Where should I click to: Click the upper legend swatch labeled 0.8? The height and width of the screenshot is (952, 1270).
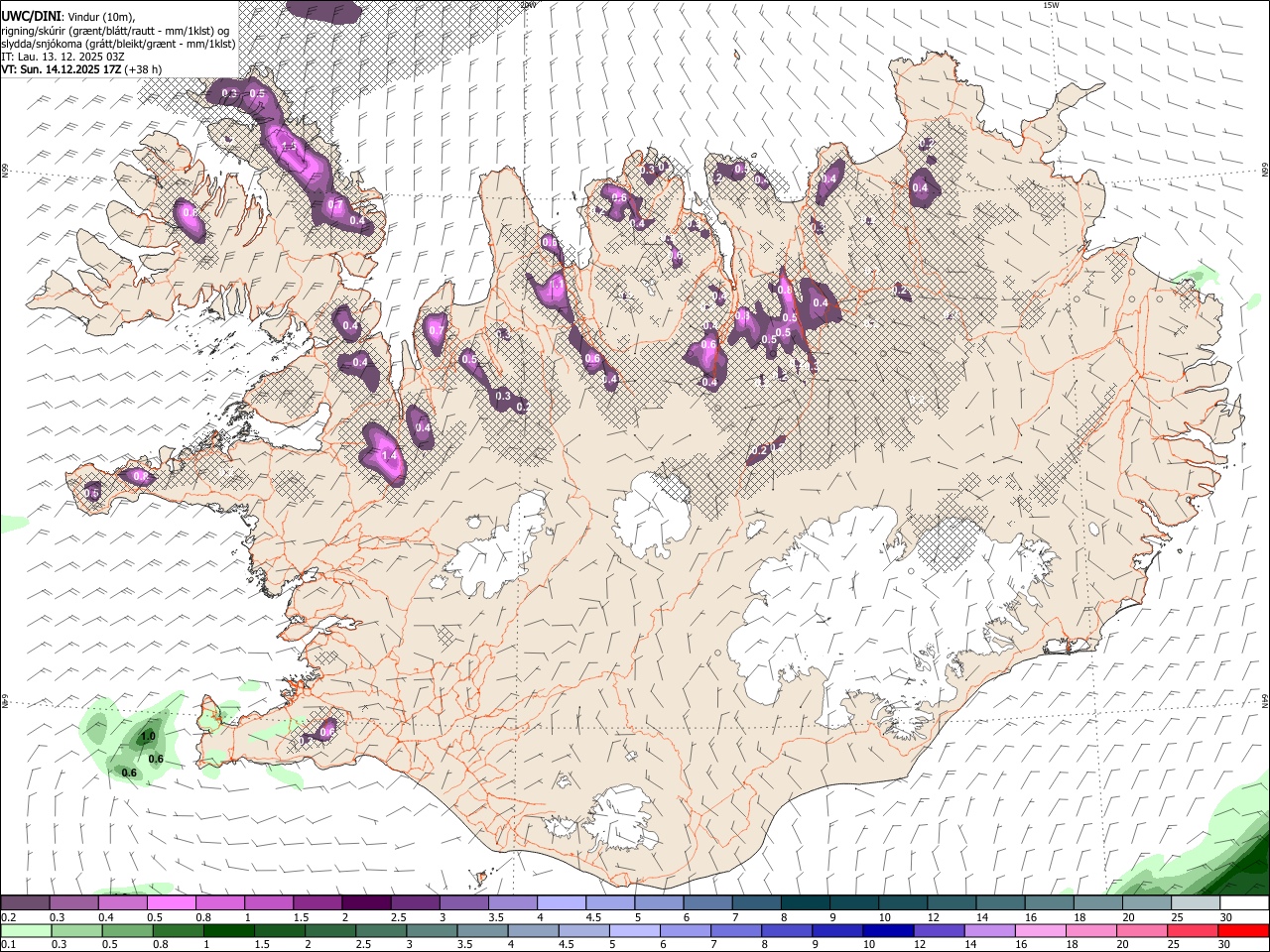(x=219, y=902)
